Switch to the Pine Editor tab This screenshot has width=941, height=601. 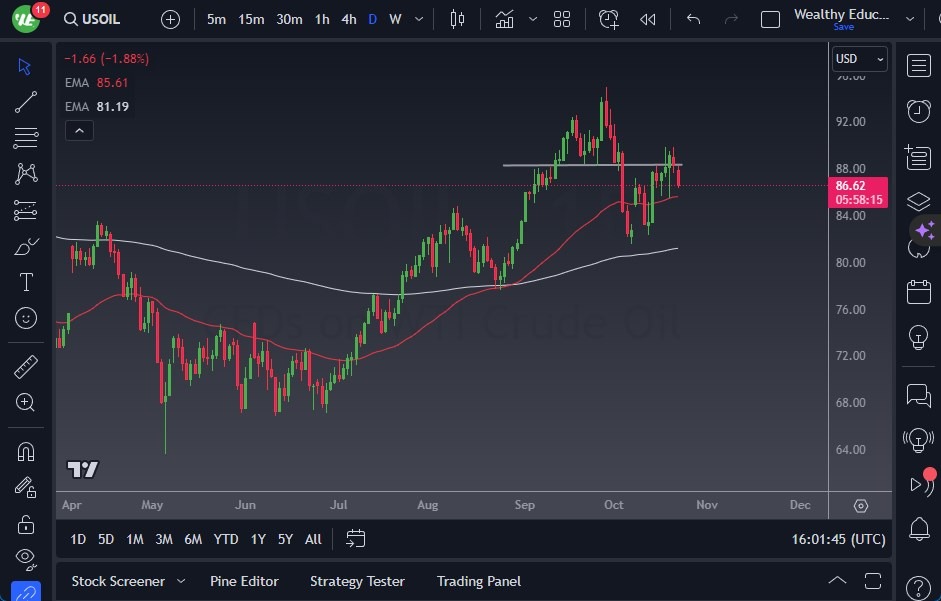pyautogui.click(x=244, y=581)
